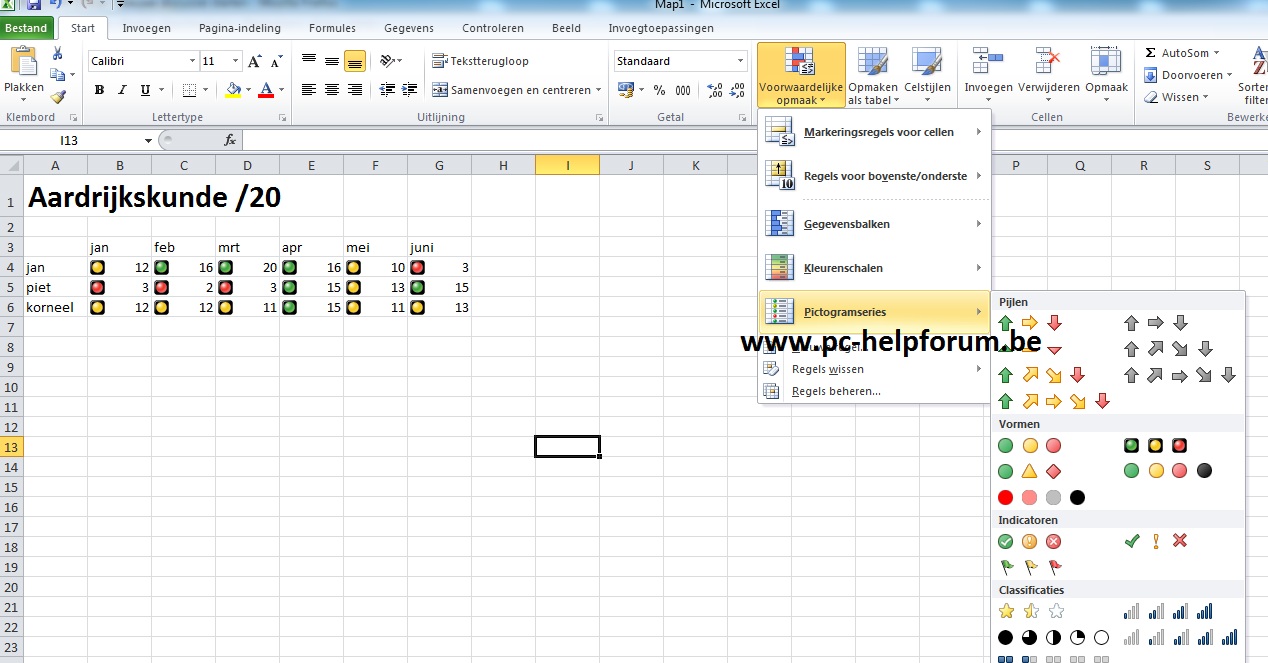Switch to the Formules tab
This screenshot has width=1268, height=663.
click(332, 28)
